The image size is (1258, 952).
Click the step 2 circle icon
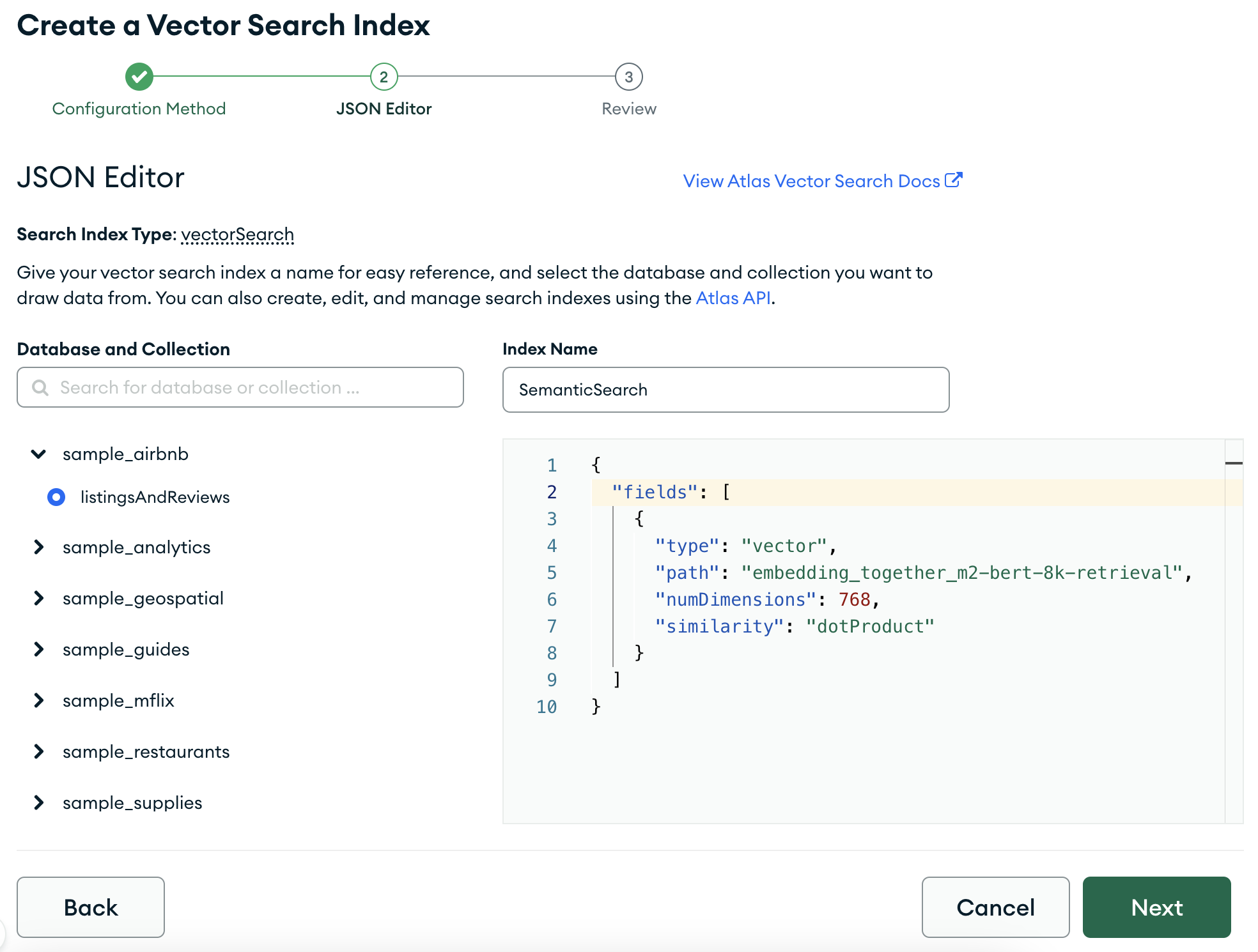click(384, 77)
